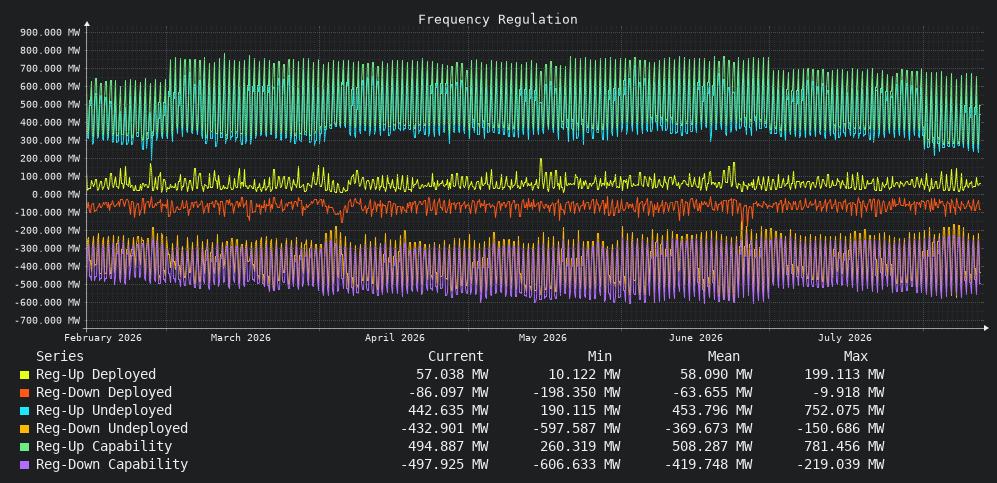Screen dimensions: 997x483
Task: Click the 781.456 MW max value
Action: [x=844, y=446]
